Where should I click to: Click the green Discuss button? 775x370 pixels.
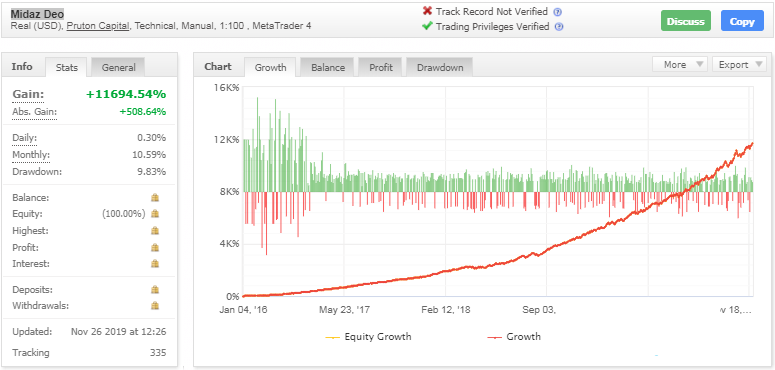click(686, 21)
